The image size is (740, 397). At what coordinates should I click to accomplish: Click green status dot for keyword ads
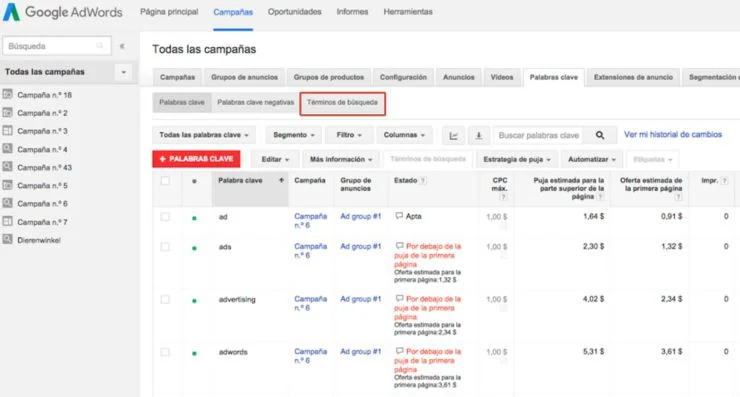point(194,248)
